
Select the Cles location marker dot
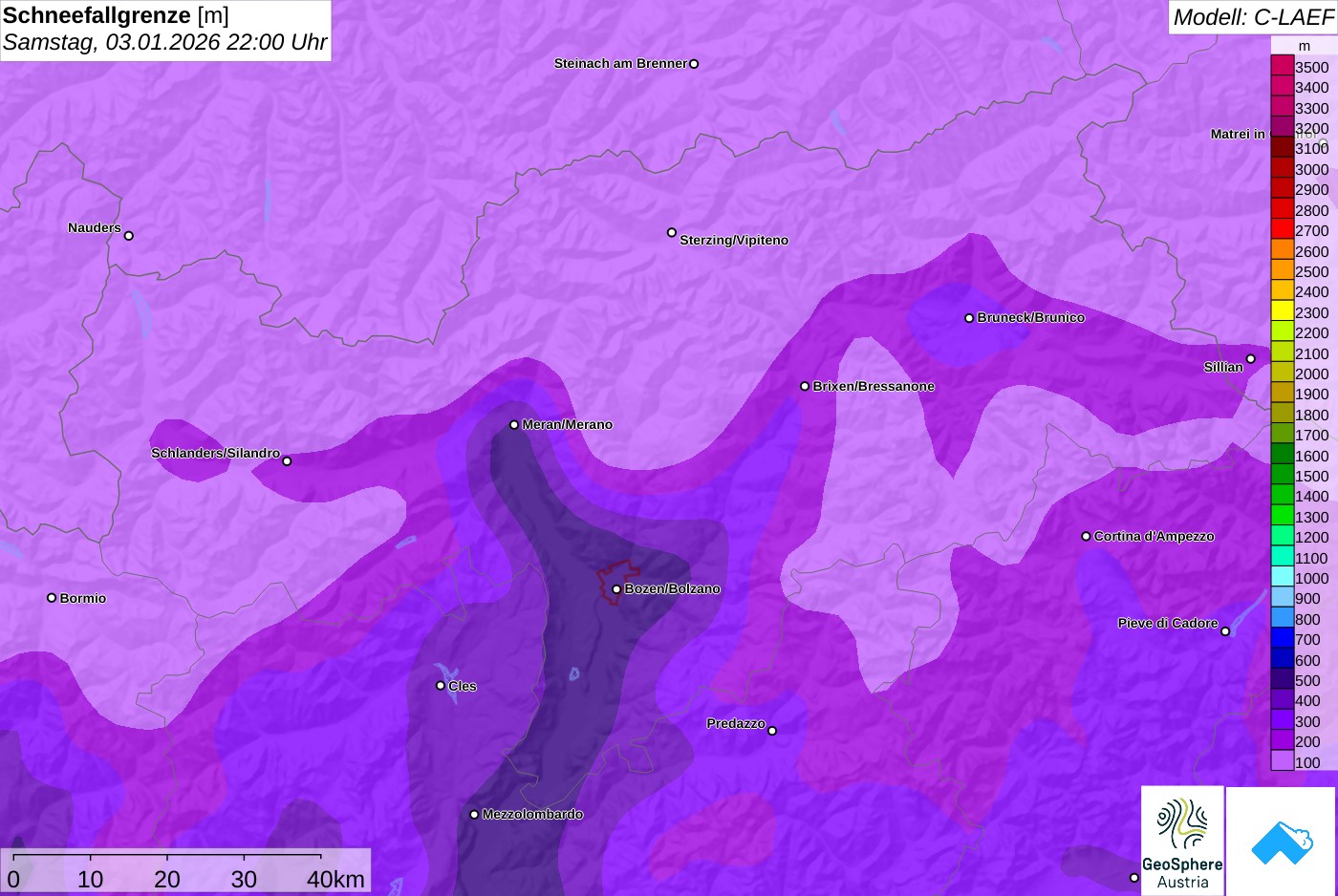coord(441,686)
